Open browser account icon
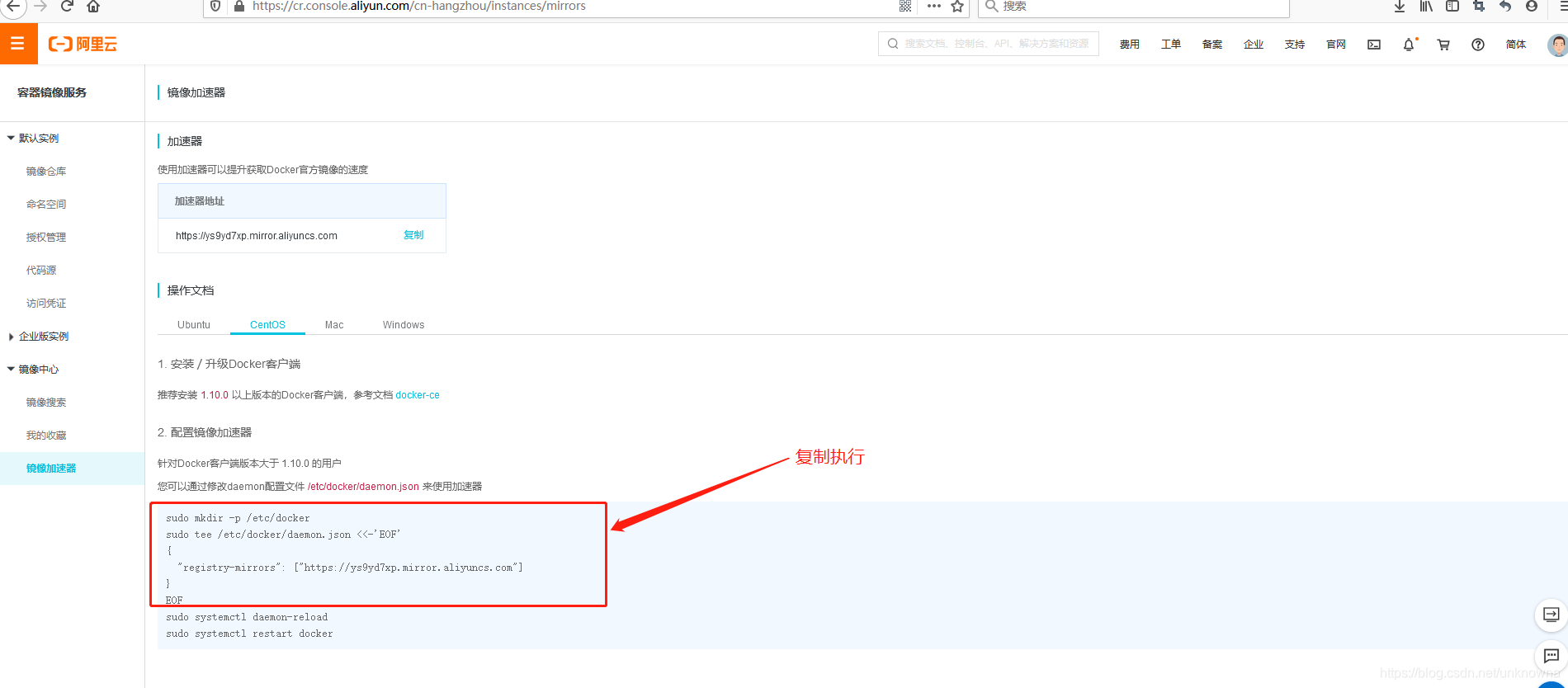 pos(1532,6)
